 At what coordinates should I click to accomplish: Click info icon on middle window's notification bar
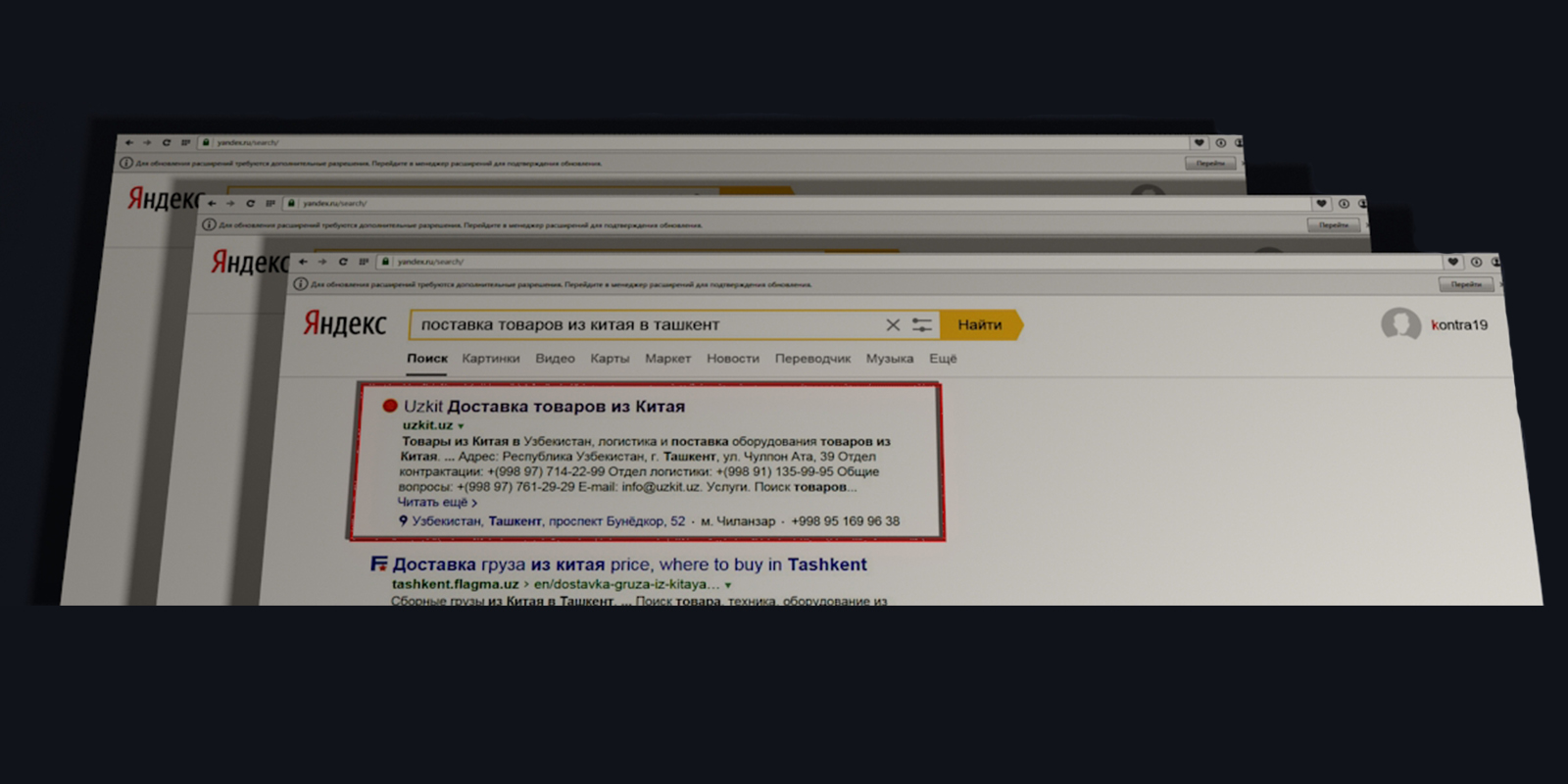[x=209, y=224]
